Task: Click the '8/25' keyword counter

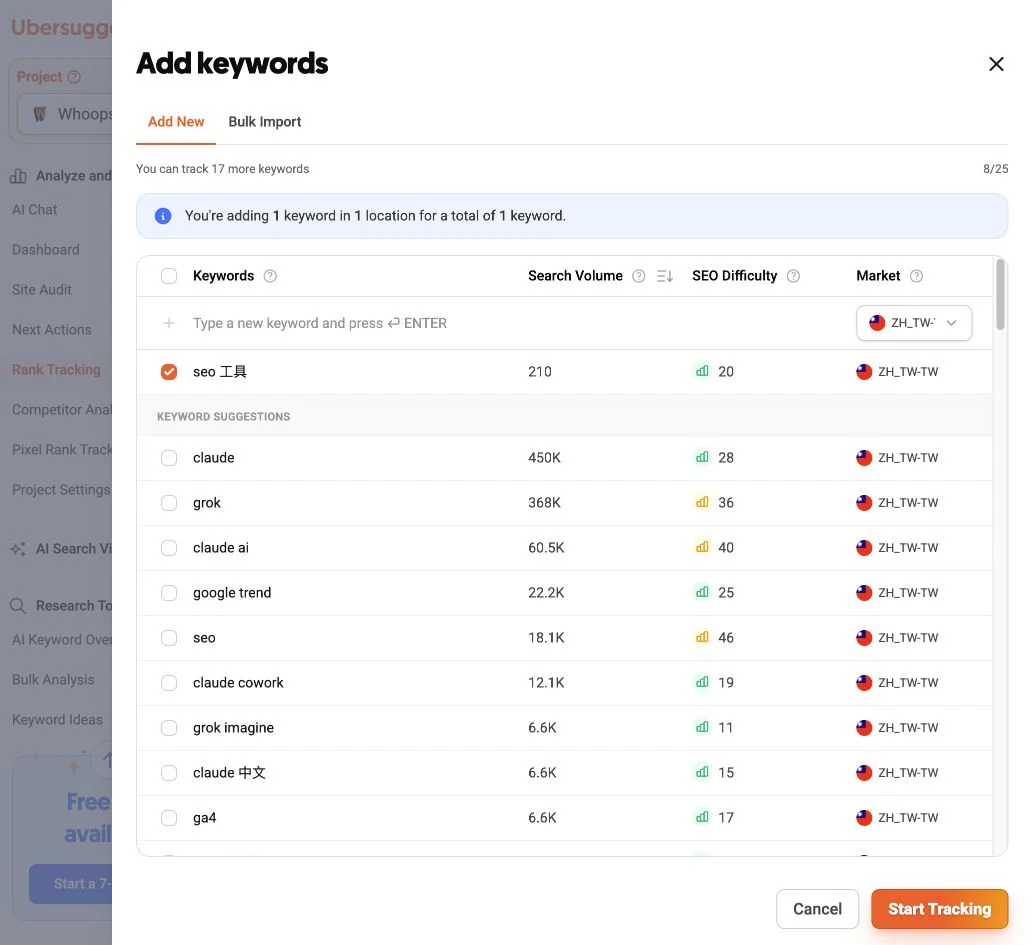Action: point(995,169)
